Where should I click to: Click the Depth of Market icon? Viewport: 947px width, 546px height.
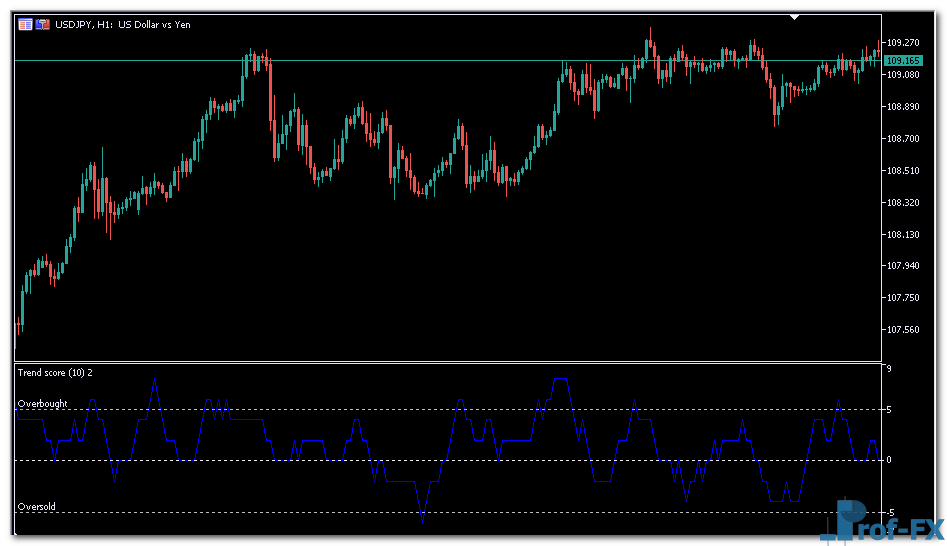click(x=25, y=24)
